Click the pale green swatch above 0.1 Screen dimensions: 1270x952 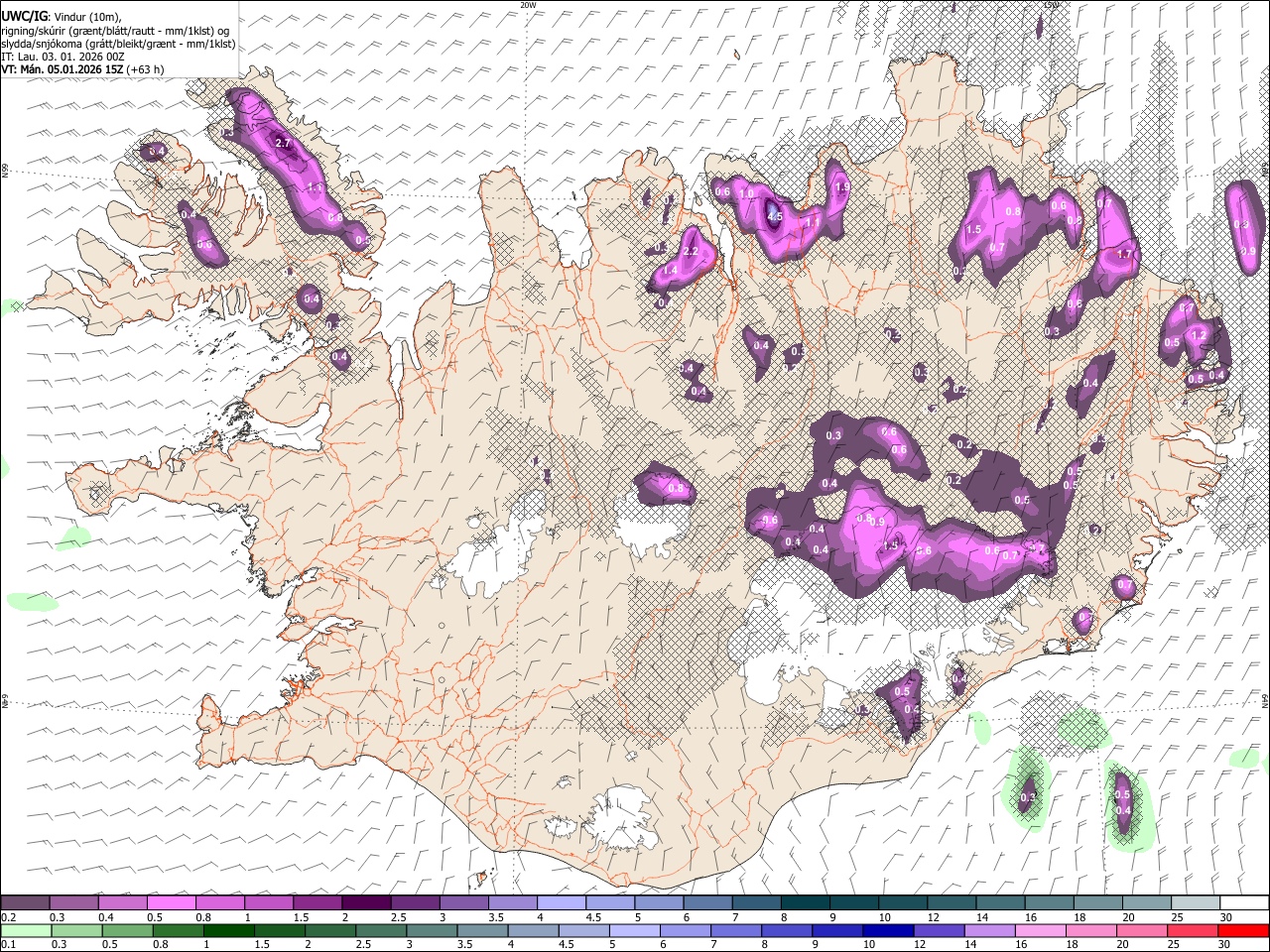pos(26,930)
